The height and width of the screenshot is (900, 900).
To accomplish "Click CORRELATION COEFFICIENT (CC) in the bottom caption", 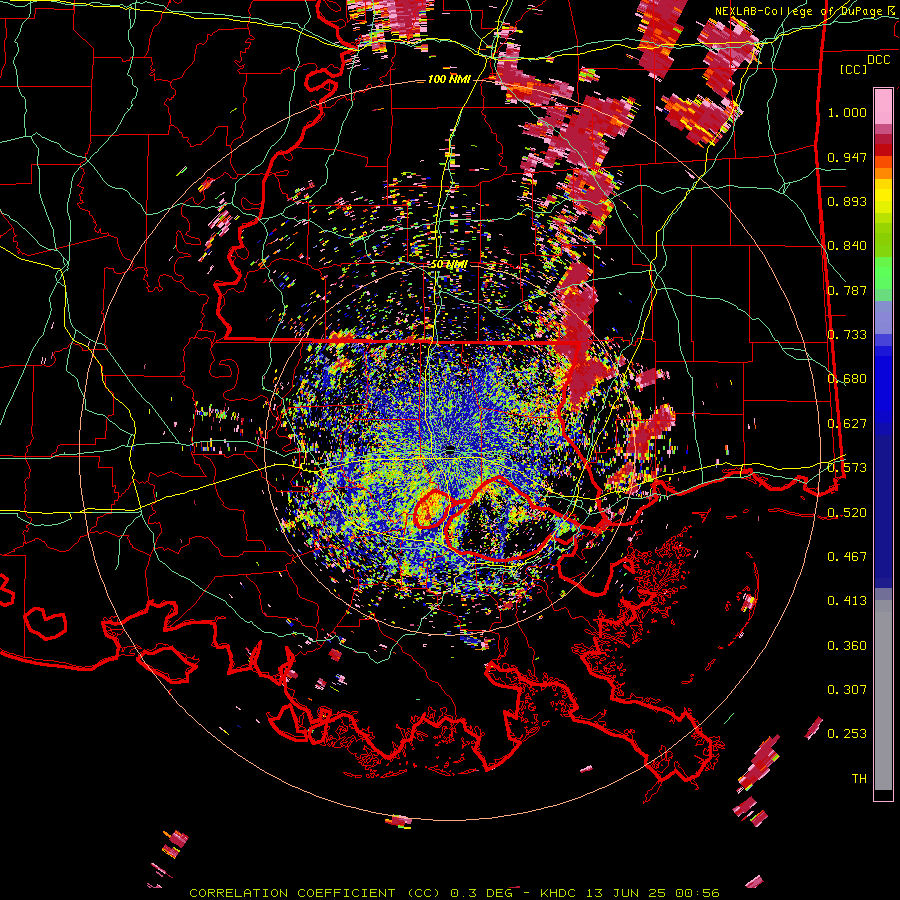I will pyautogui.click(x=315, y=893).
